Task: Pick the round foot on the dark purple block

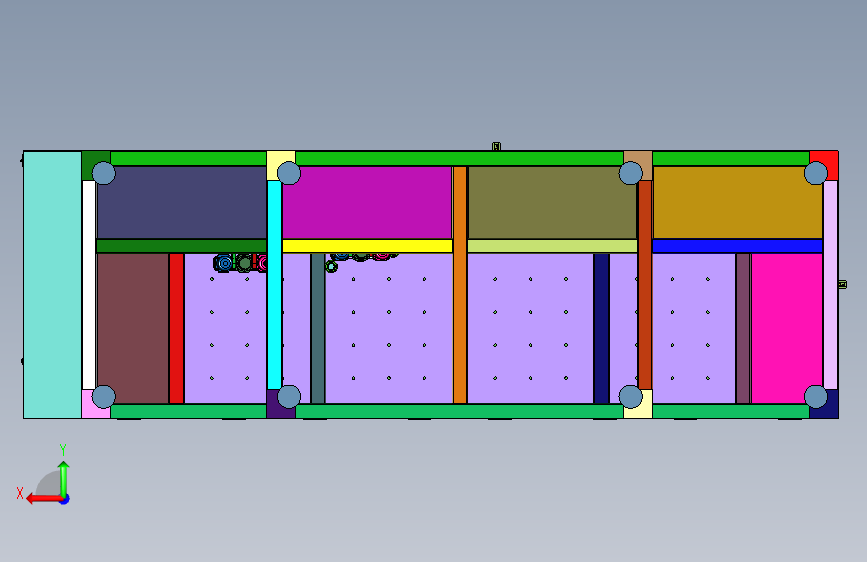Action: tap(289, 397)
